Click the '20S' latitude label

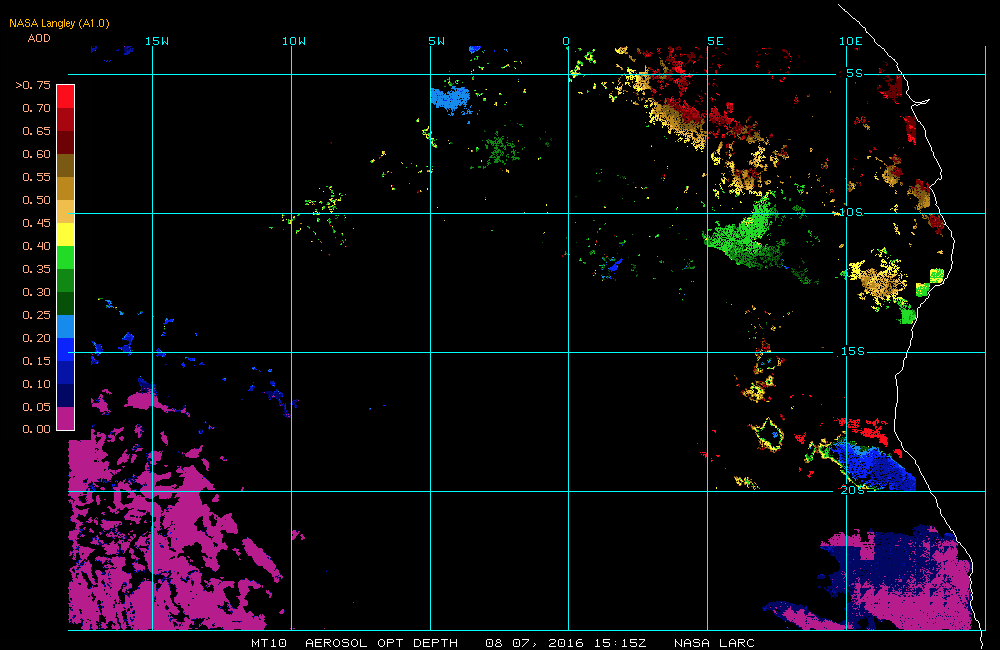853,490
